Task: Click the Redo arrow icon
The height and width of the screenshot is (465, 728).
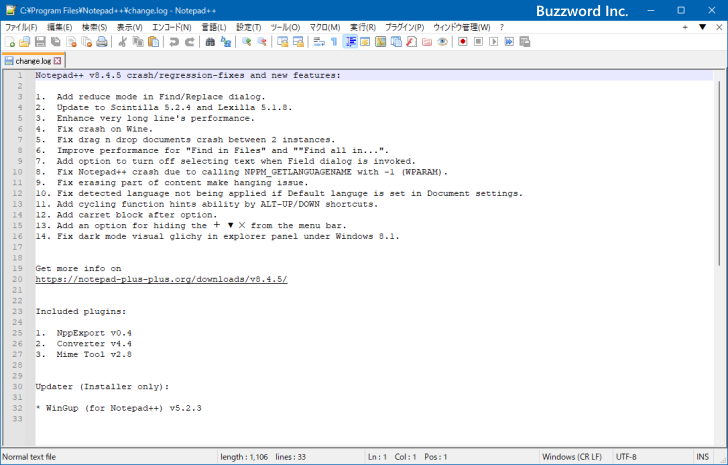Action: tap(189, 42)
